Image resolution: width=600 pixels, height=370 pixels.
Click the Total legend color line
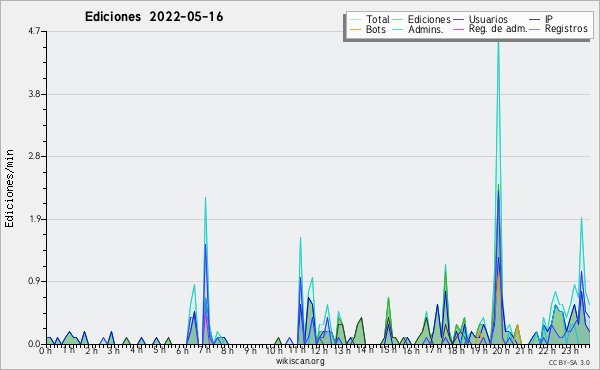pyautogui.click(x=355, y=20)
